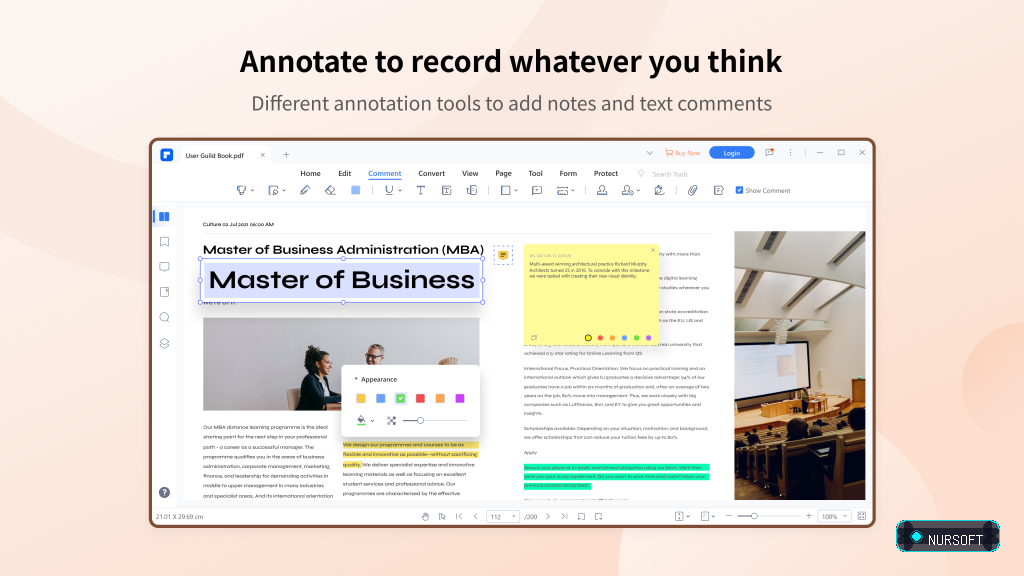The height and width of the screenshot is (576, 1024).
Task: Open the search panel in sidebar
Action: coord(165,317)
